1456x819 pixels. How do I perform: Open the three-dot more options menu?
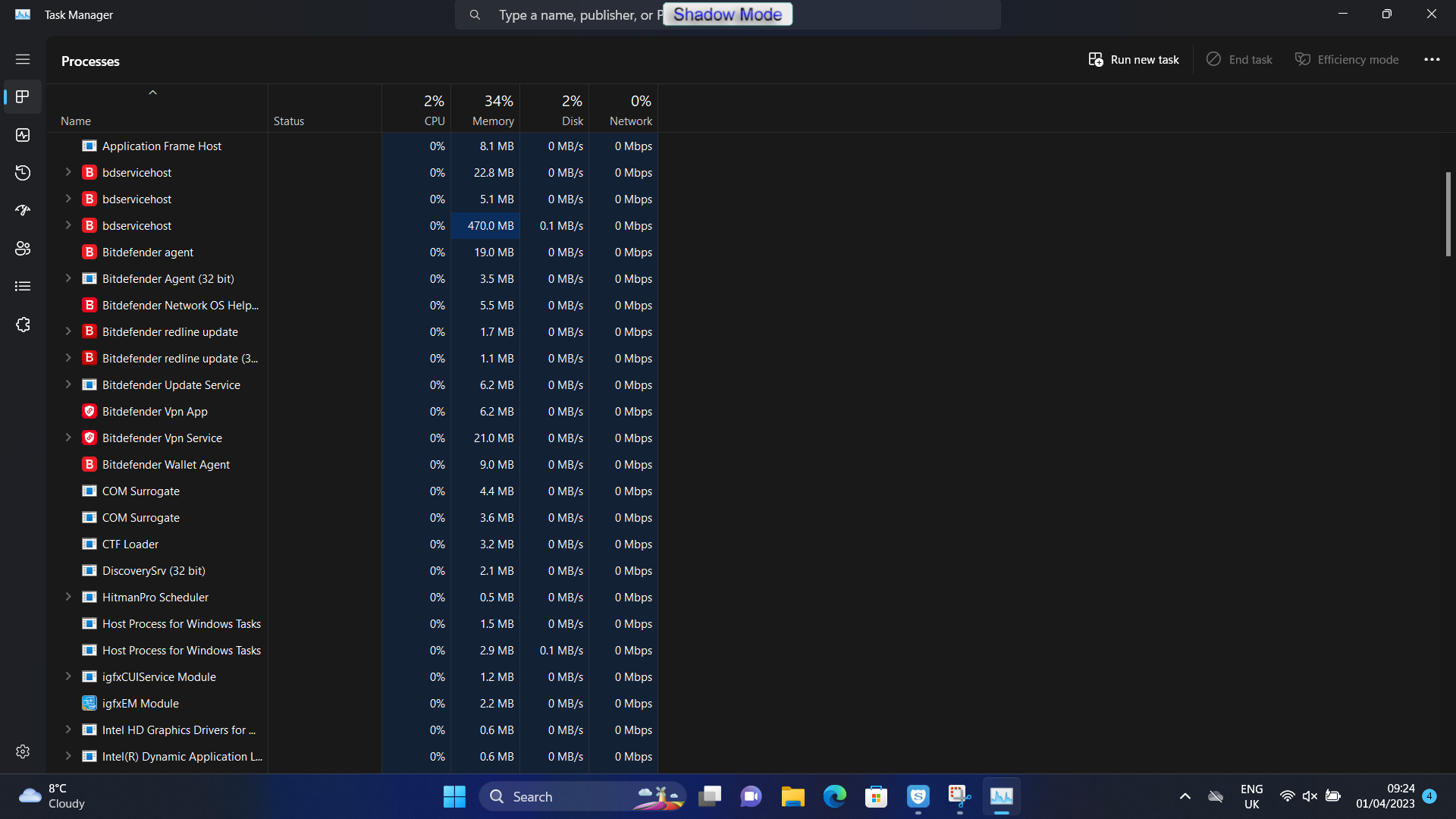(1432, 59)
